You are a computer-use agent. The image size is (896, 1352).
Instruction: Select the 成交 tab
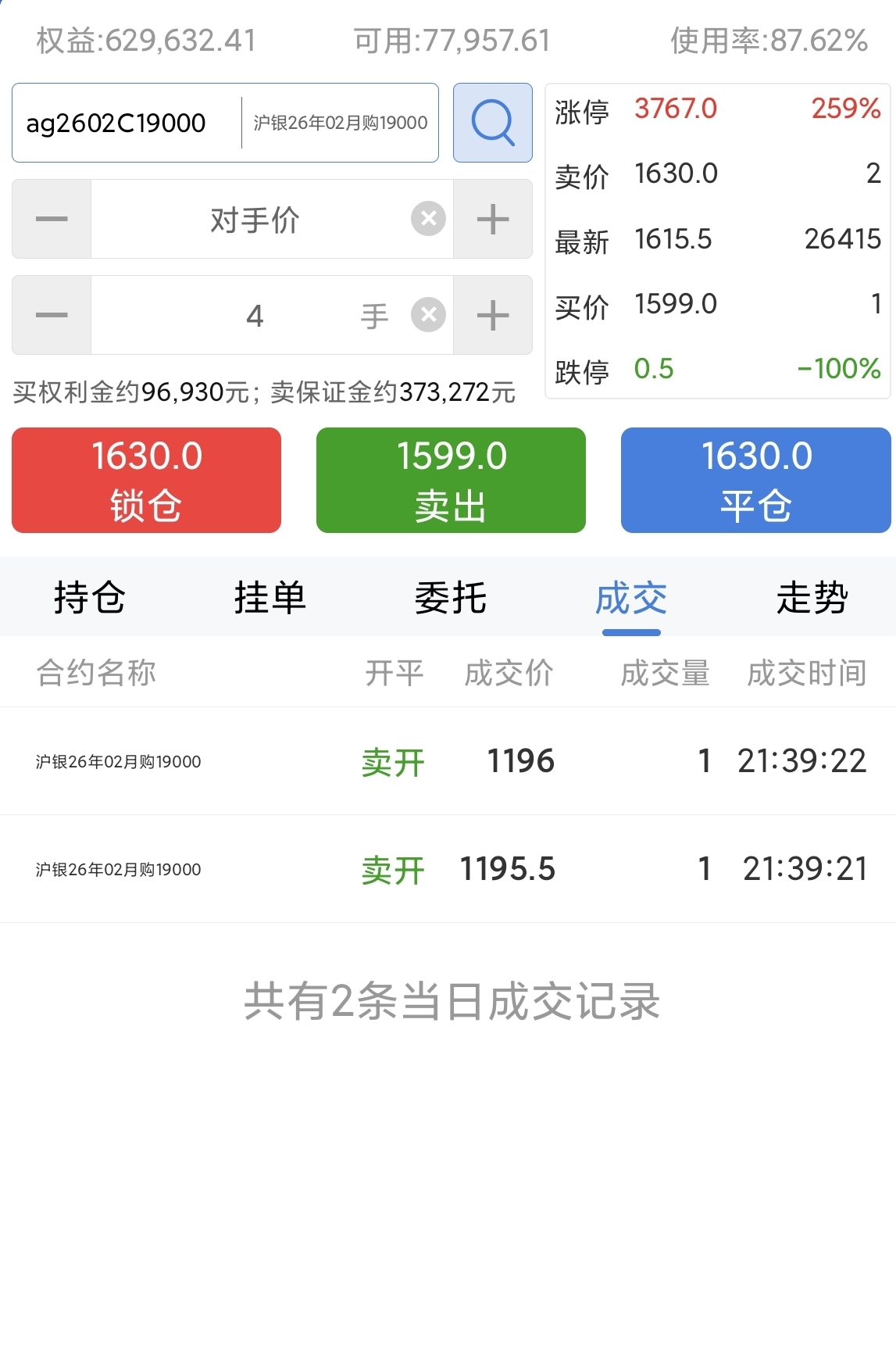click(631, 598)
